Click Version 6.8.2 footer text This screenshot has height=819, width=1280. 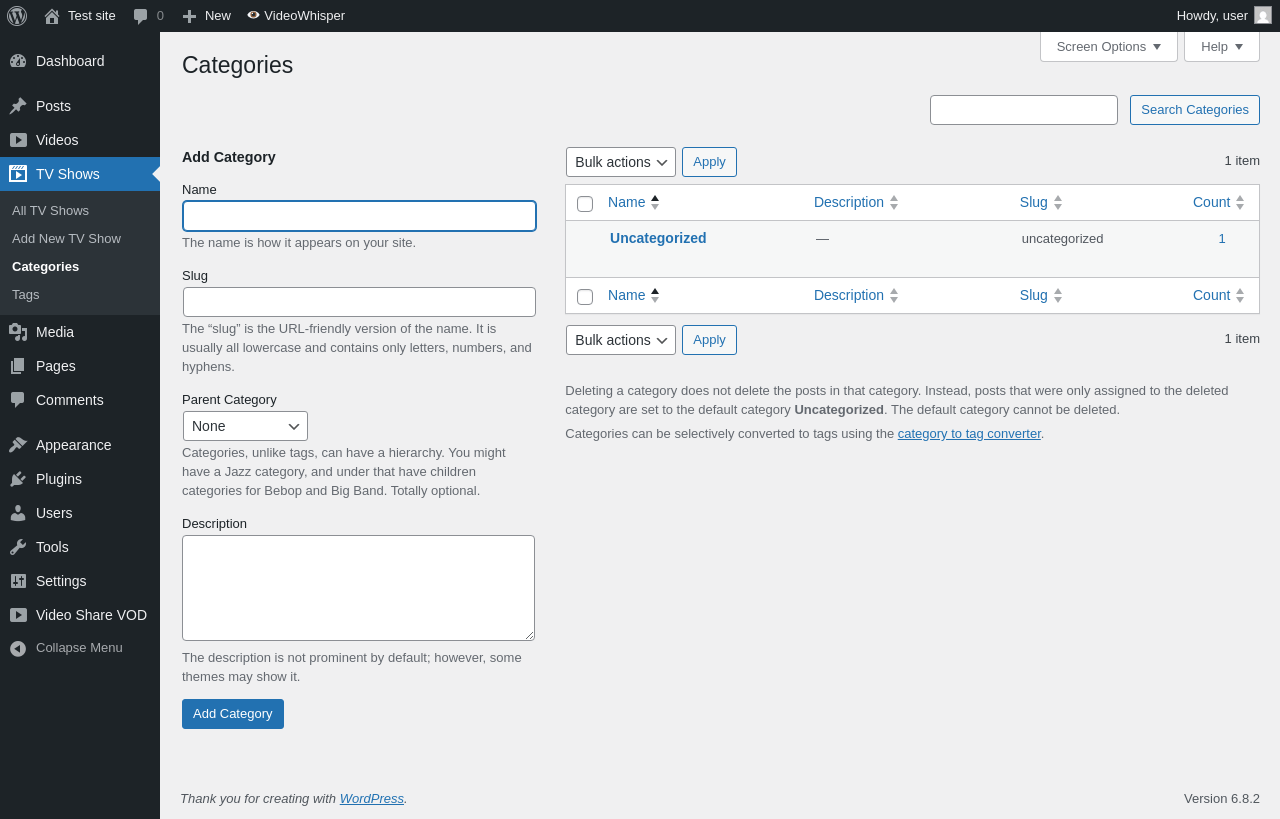pos(1222,799)
